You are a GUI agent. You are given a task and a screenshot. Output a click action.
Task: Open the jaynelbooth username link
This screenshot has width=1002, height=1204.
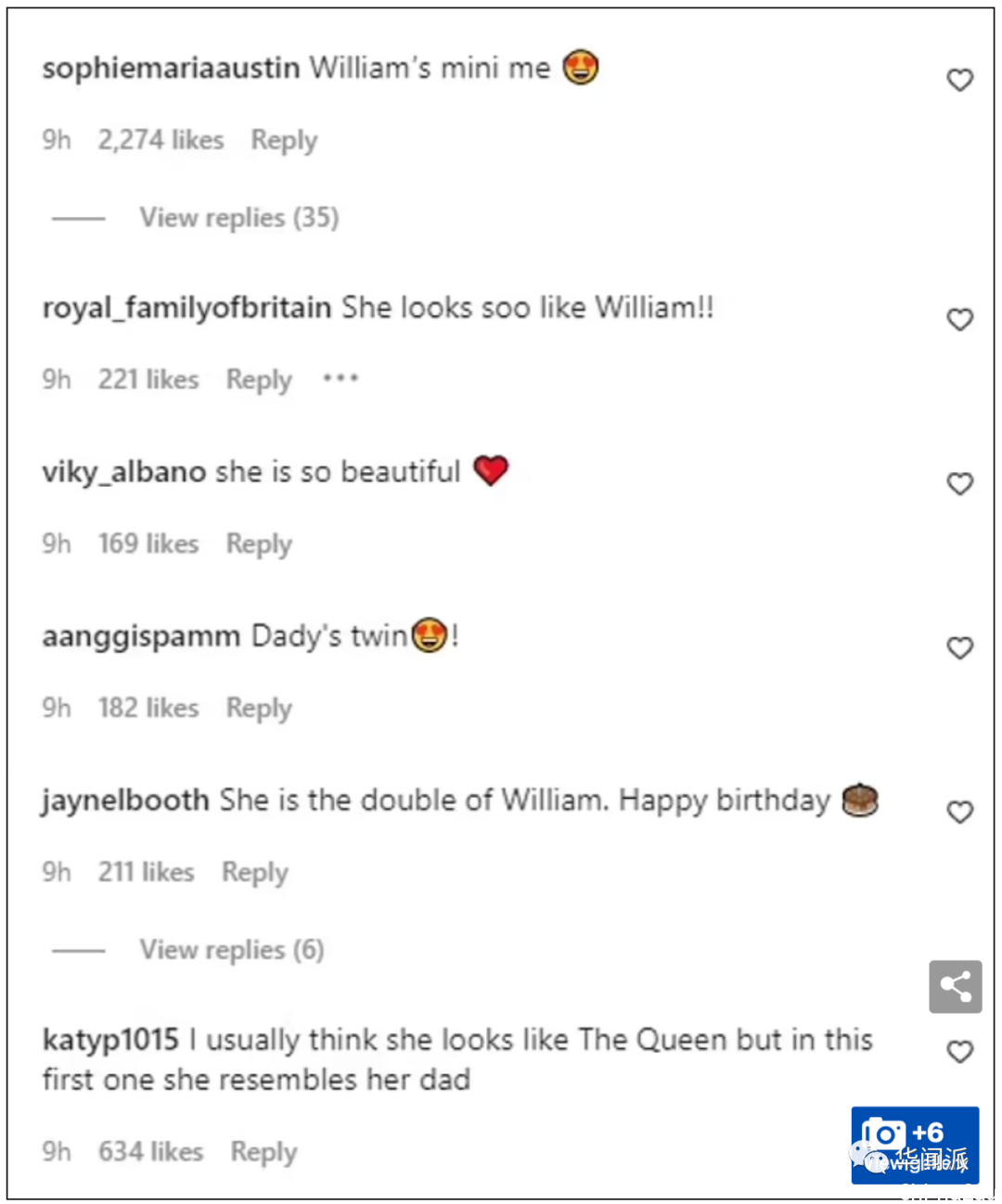pos(125,801)
